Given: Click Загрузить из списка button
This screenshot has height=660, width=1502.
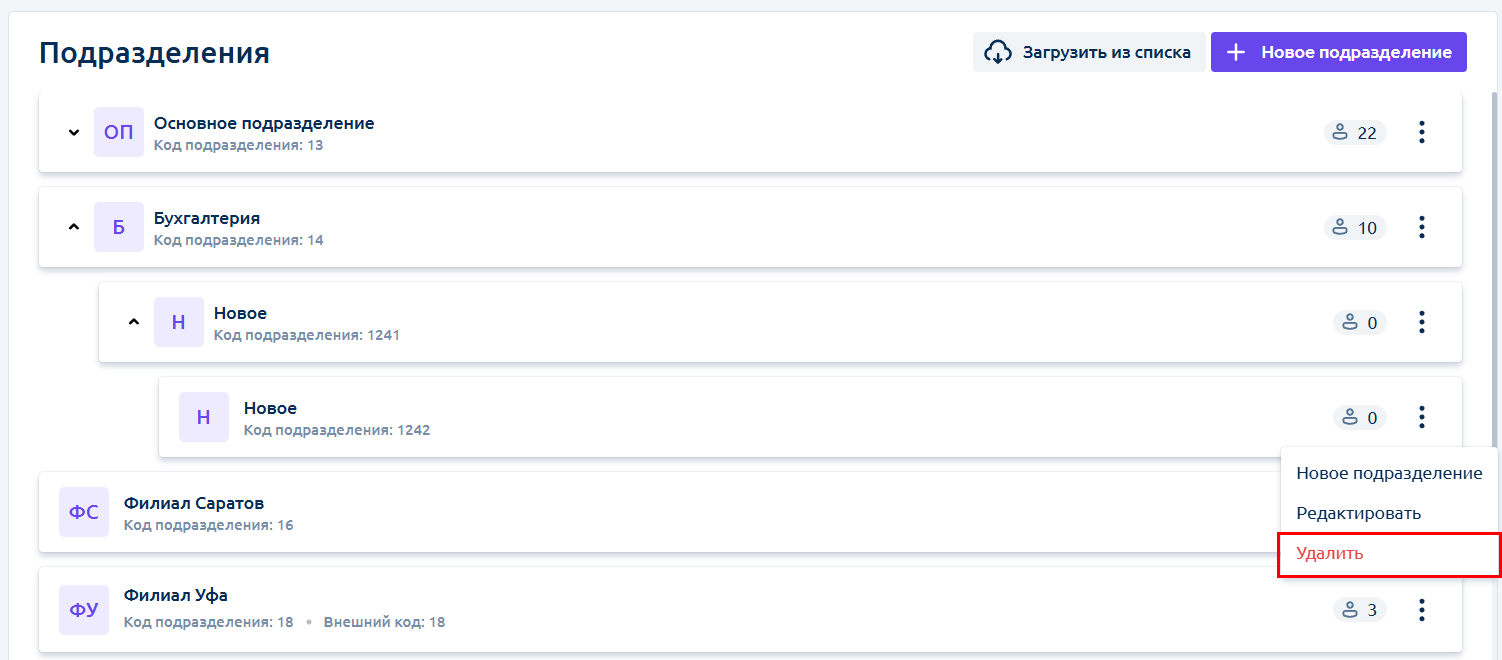Looking at the screenshot, I should [1089, 52].
